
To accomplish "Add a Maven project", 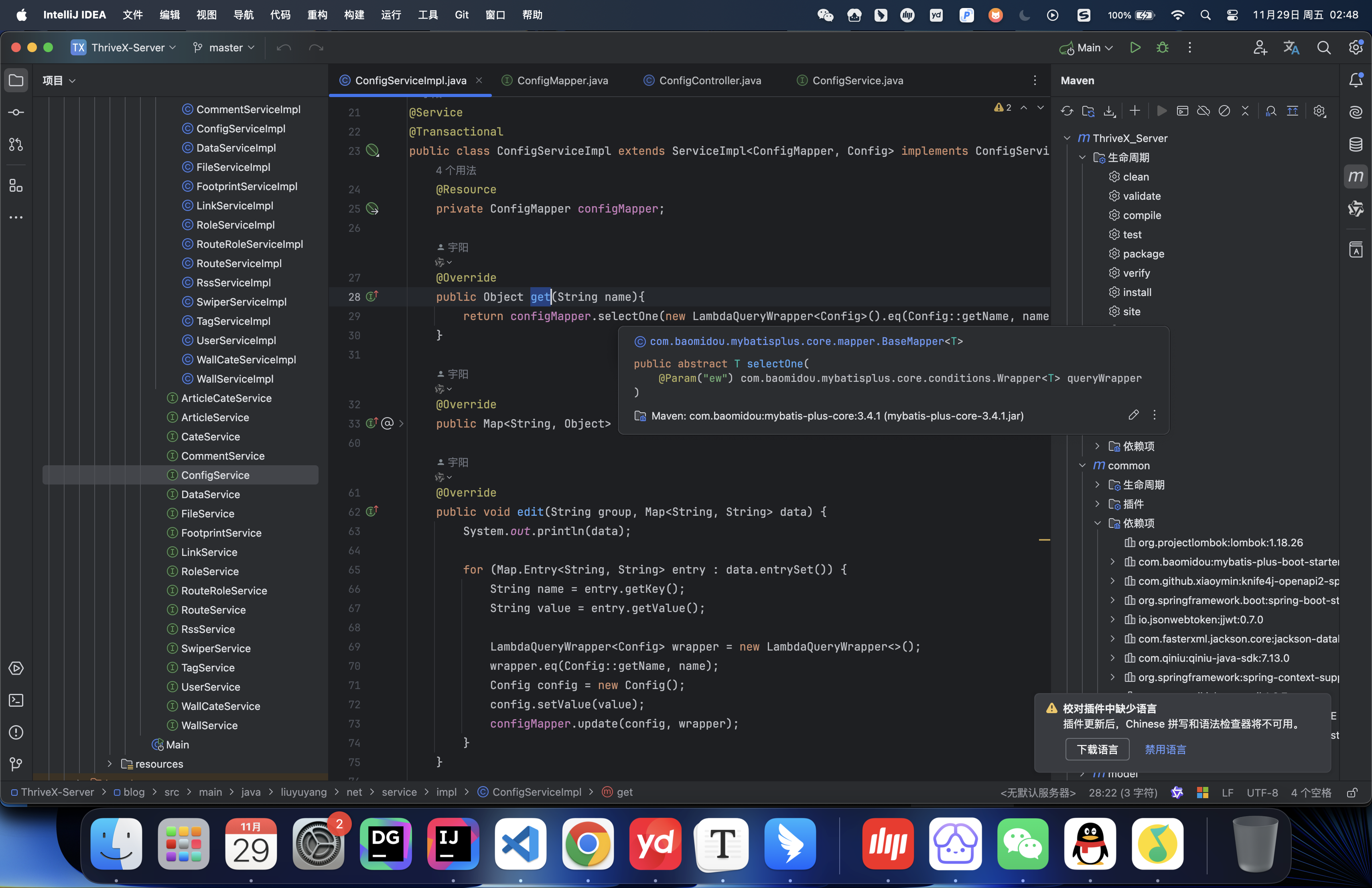I will point(1135,111).
